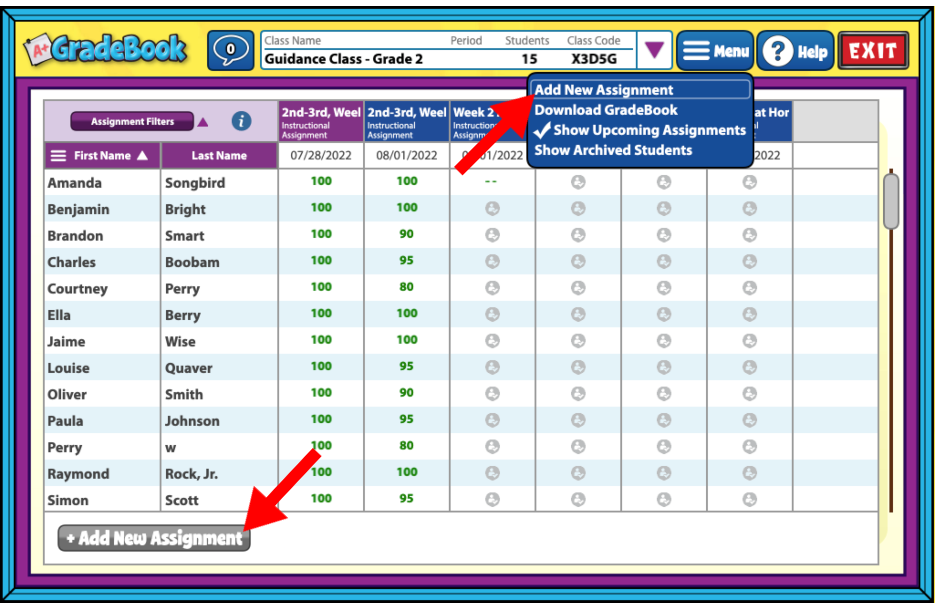The width and height of the screenshot is (935, 609).
Task: Select Download GradeBook from the menu
Action: [606, 110]
